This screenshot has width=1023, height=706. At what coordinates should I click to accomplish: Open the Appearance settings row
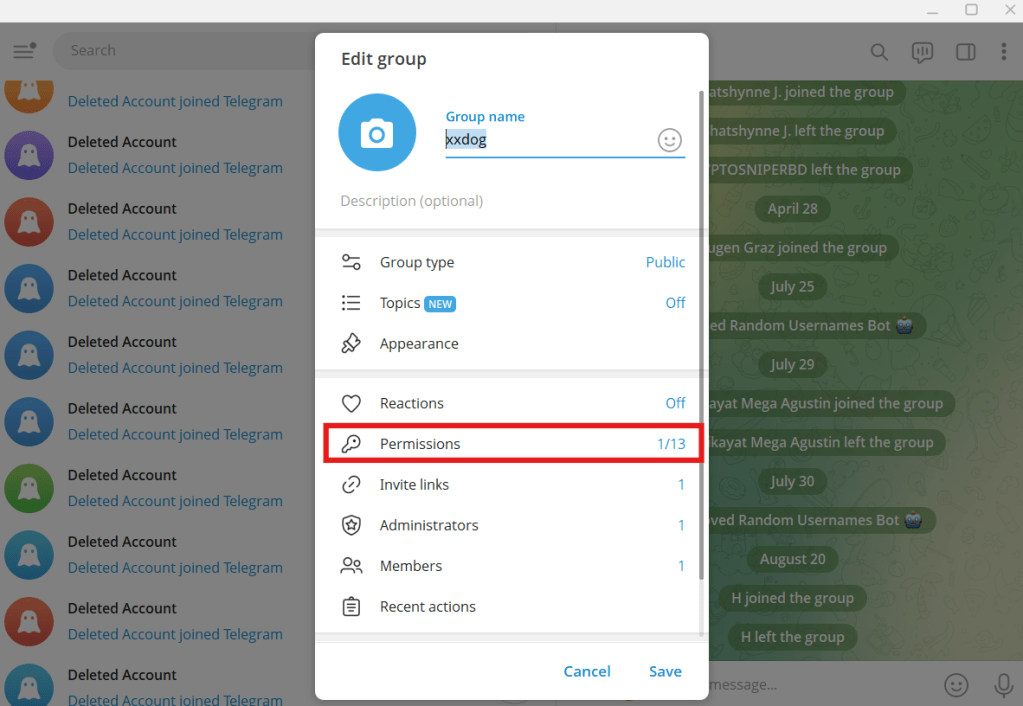(512, 344)
